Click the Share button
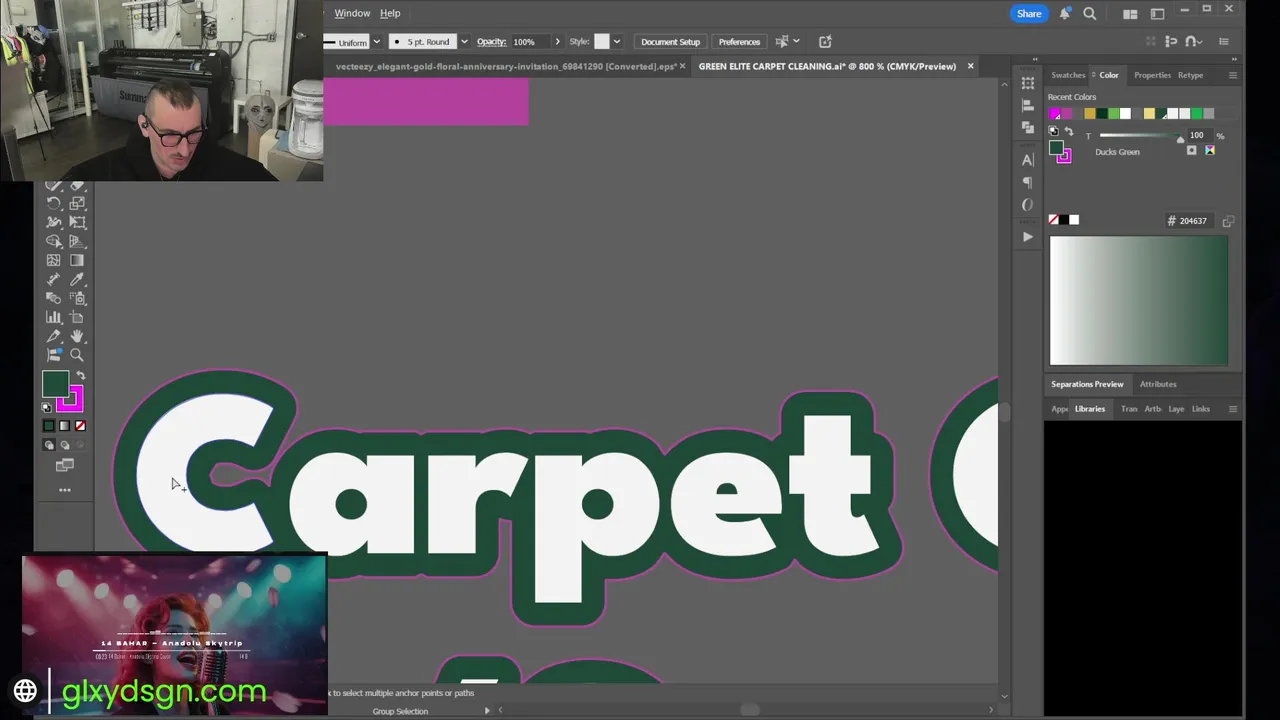Viewport: 1280px width, 720px height. (1029, 13)
